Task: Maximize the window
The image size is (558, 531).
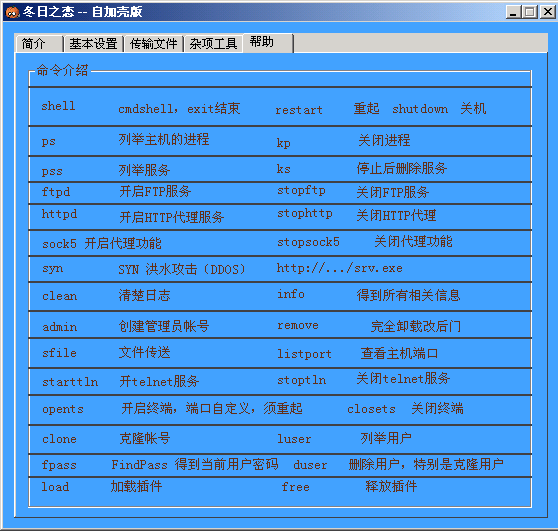Action: (x=530, y=12)
